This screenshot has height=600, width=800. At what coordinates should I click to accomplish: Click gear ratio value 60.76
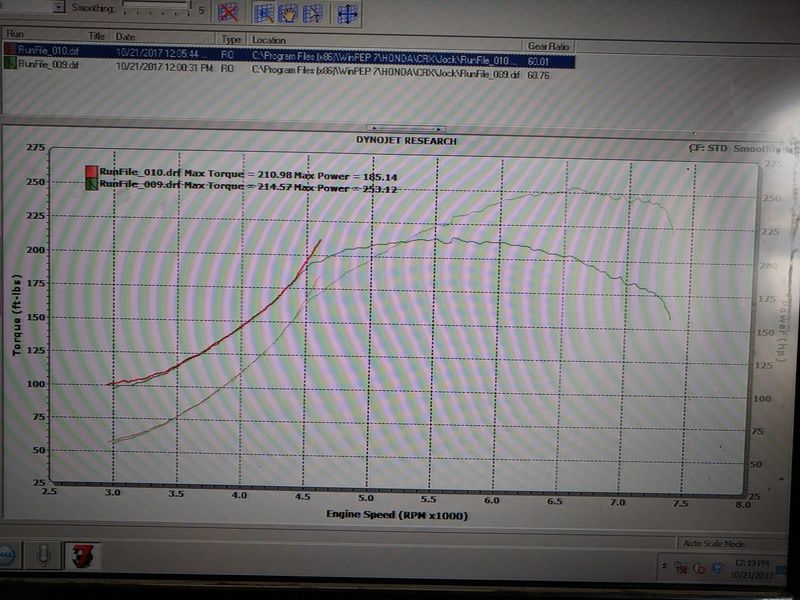(x=538, y=75)
